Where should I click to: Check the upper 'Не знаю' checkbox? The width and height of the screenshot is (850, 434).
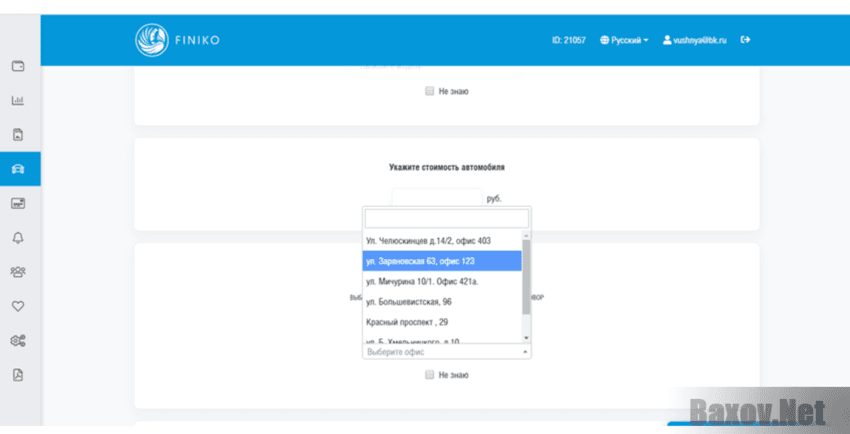(429, 91)
